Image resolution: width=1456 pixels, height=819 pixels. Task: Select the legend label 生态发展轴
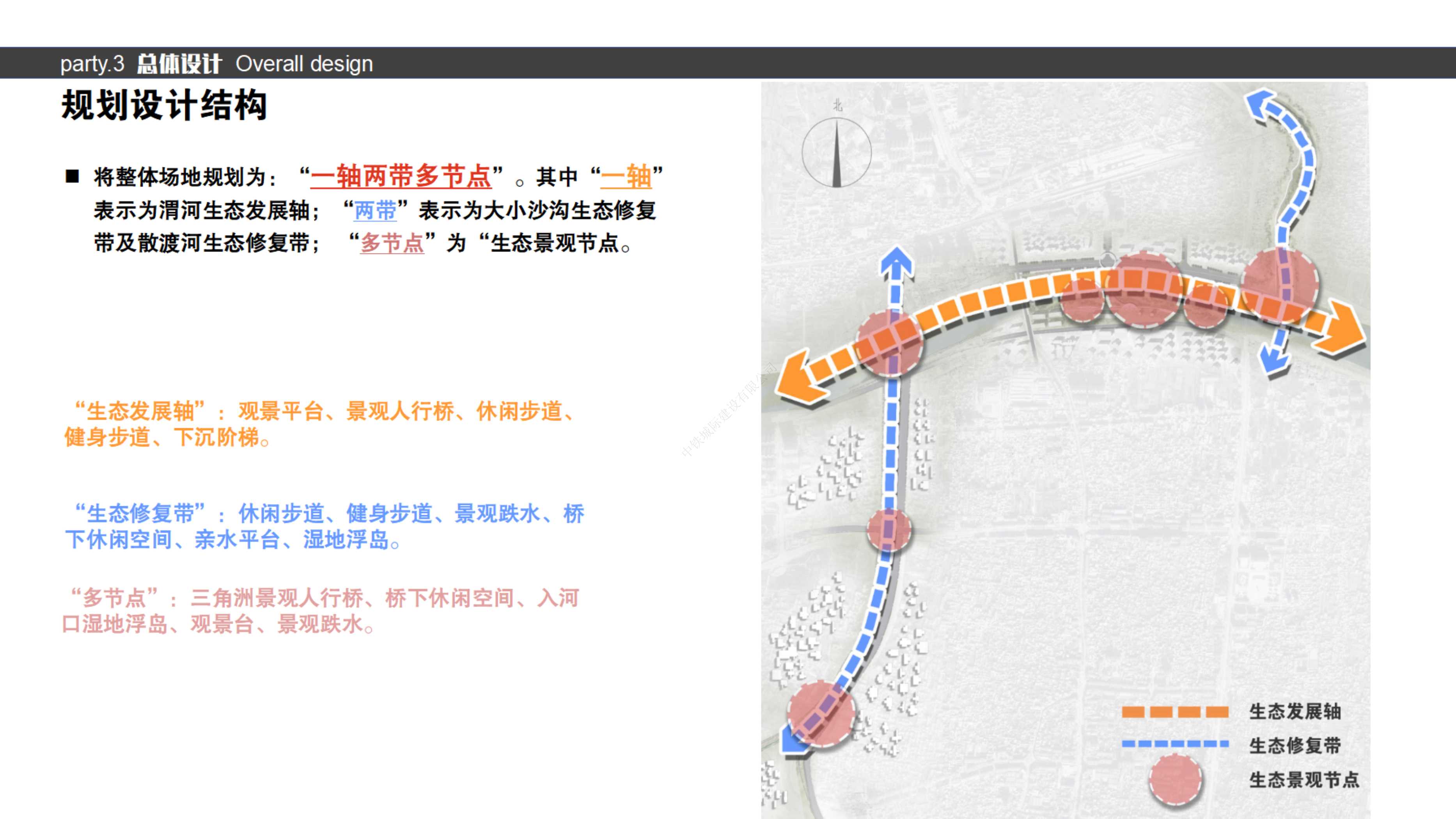[x=1295, y=712]
